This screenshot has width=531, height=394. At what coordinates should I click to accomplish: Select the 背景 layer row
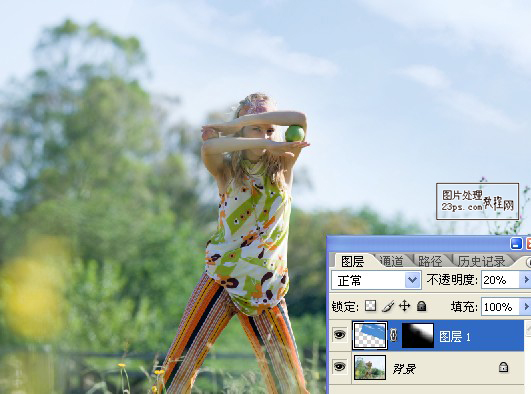(x=426, y=367)
